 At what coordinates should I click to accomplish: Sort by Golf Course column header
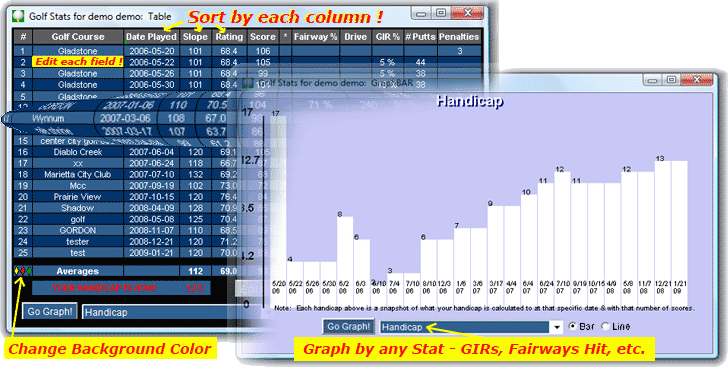point(78,37)
